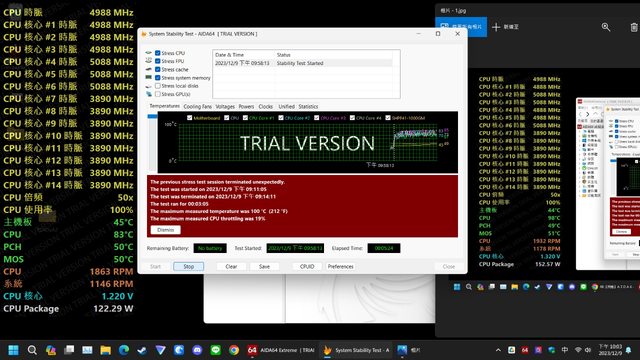Viewport: 640px width, 360px height.
Task: Open LINE app from the taskbar
Action: [216, 350]
